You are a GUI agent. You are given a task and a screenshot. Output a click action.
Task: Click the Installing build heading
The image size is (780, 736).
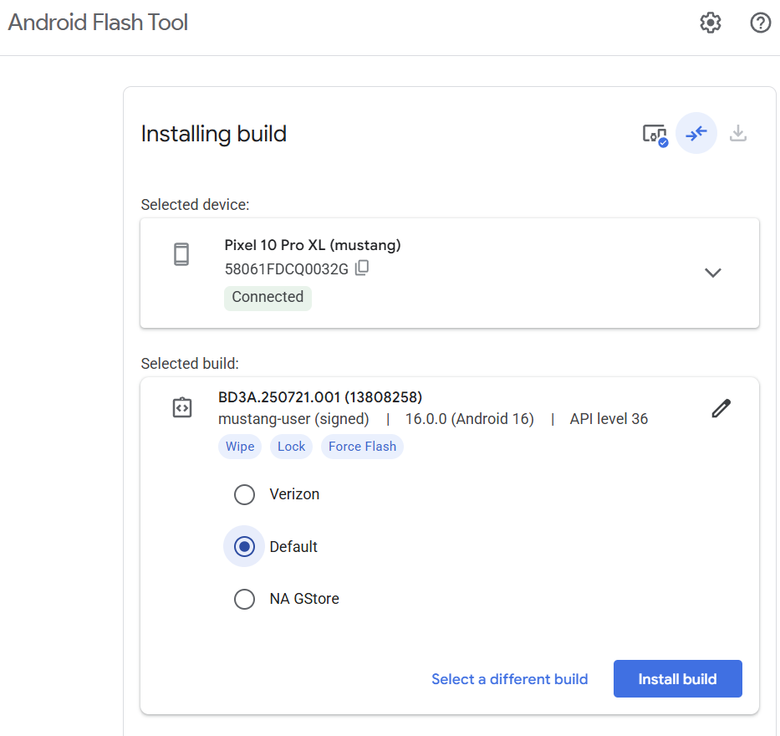pos(214,134)
